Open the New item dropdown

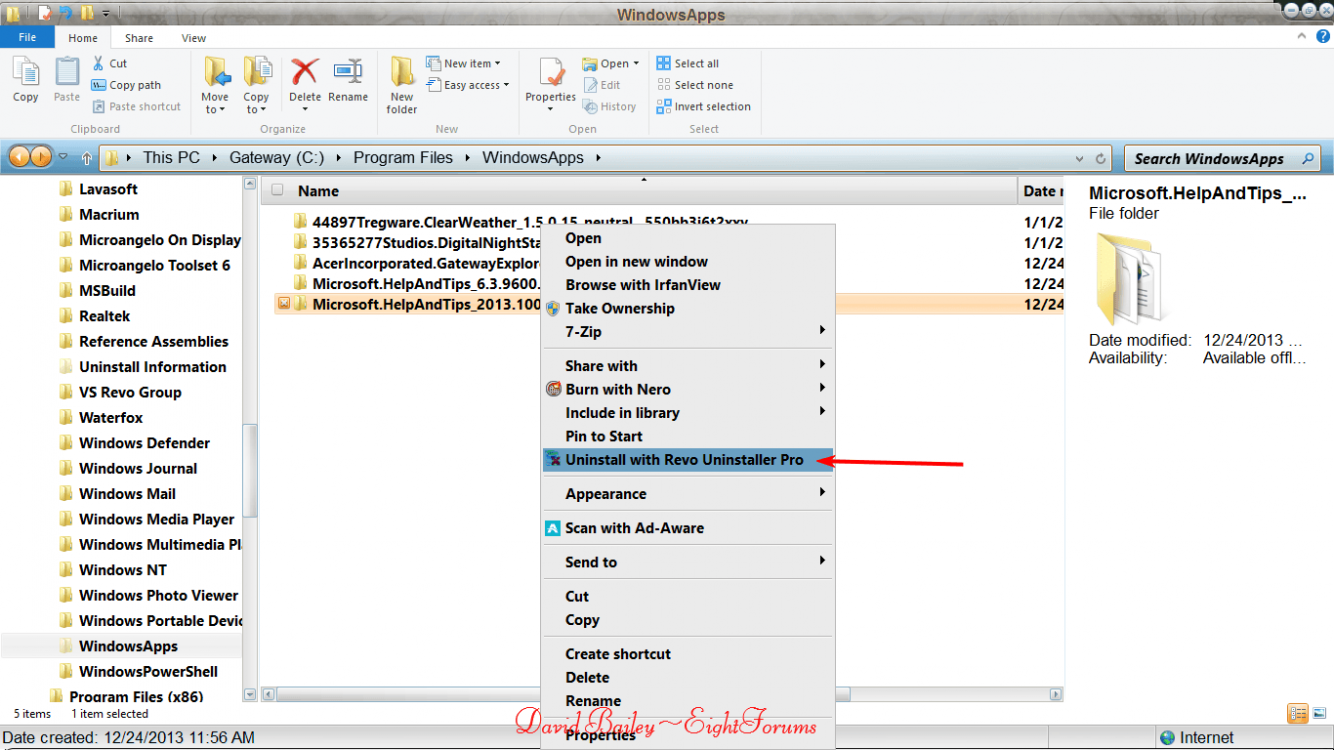463,63
